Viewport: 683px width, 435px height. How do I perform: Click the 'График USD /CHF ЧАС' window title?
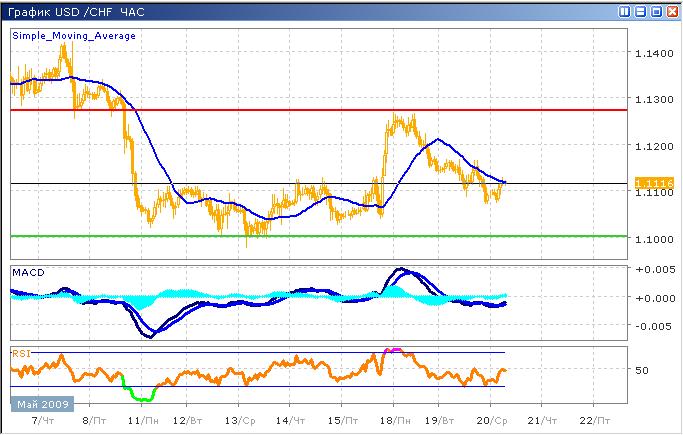click(76, 12)
